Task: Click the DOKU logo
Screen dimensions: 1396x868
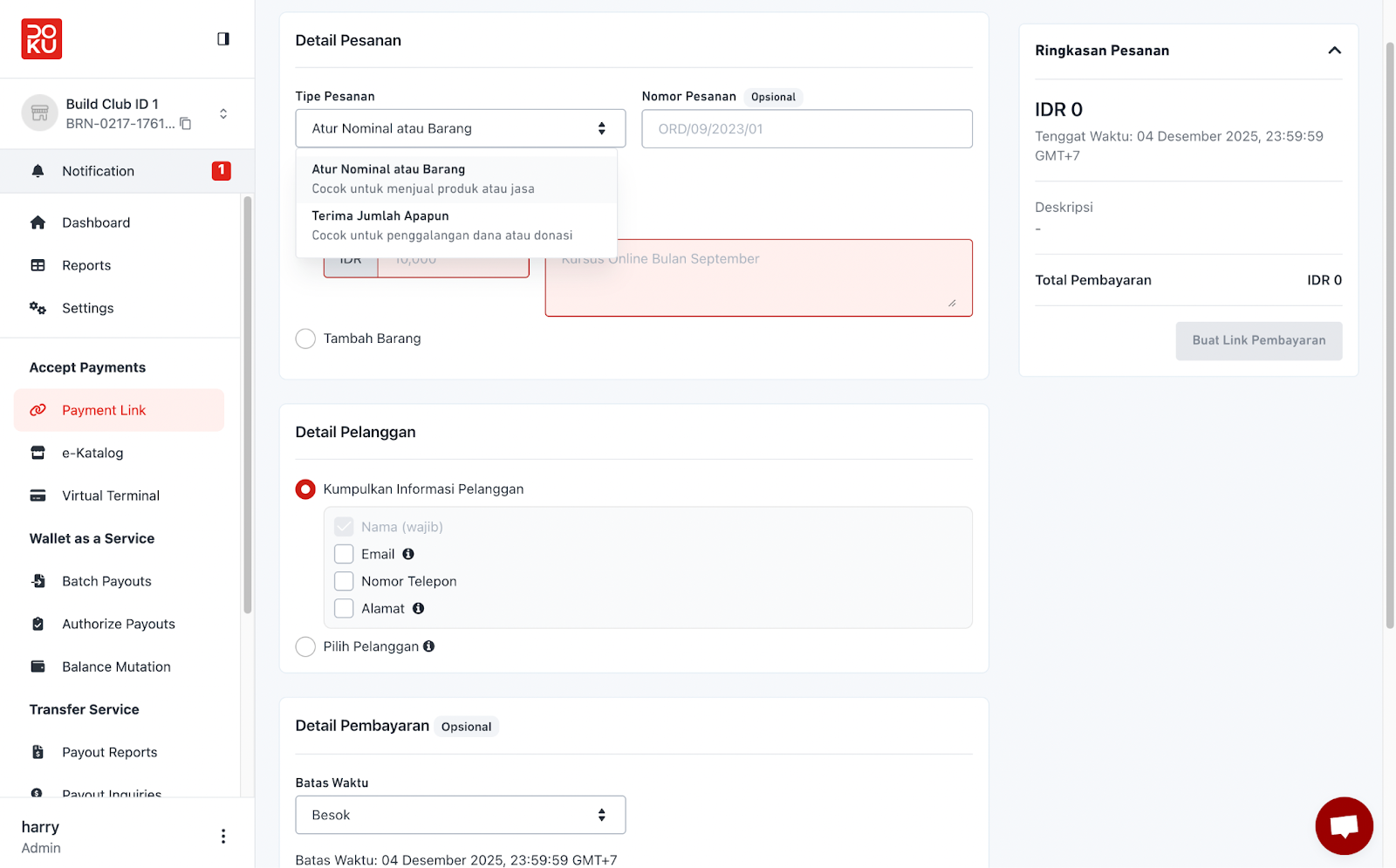Action: (42, 39)
